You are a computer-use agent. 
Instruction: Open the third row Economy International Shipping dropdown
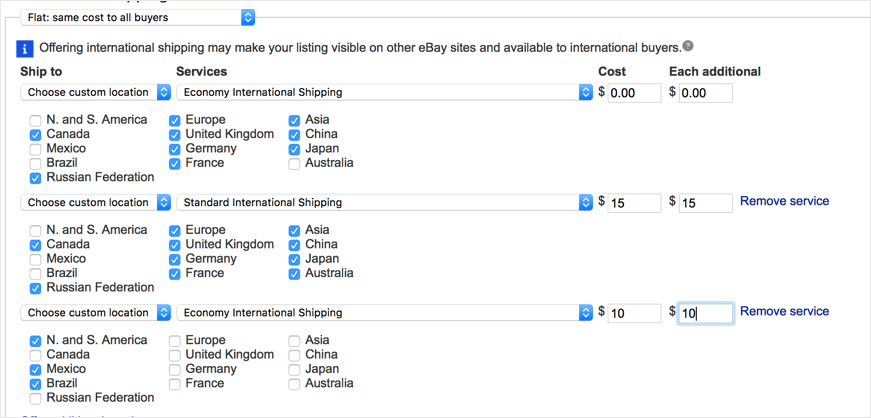point(385,312)
